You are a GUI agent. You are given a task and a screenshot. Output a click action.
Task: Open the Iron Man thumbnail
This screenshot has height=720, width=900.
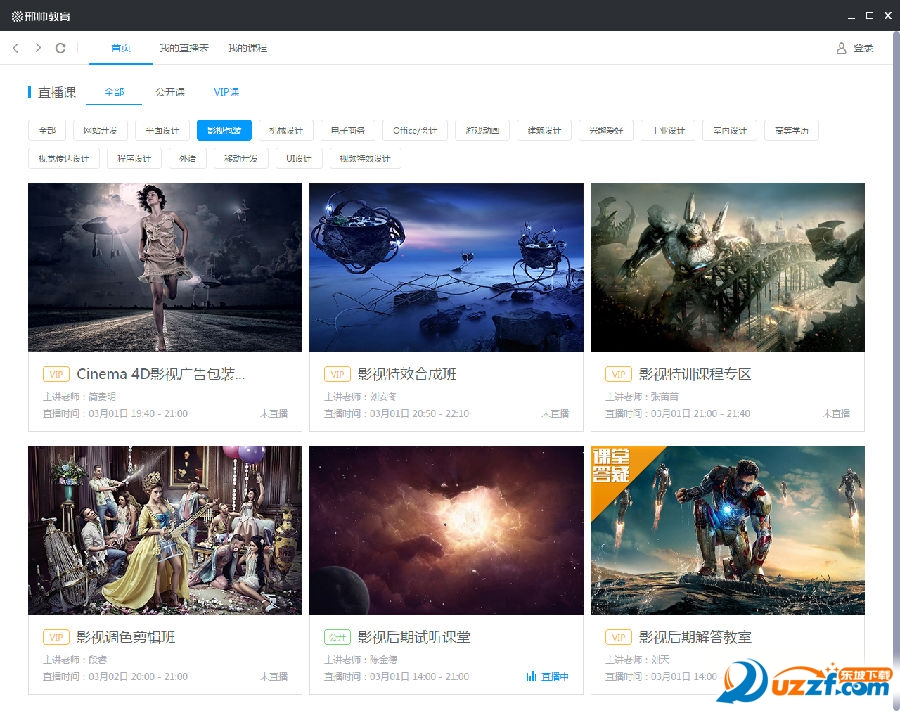click(728, 530)
